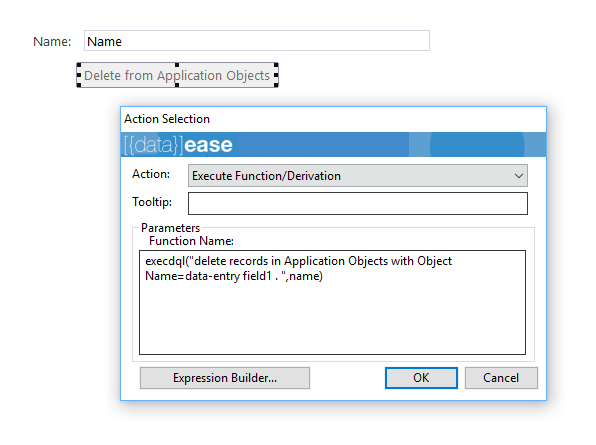Image resolution: width=596 pixels, height=445 pixels.
Task: Click the Action Selection title bar
Action: (333, 119)
